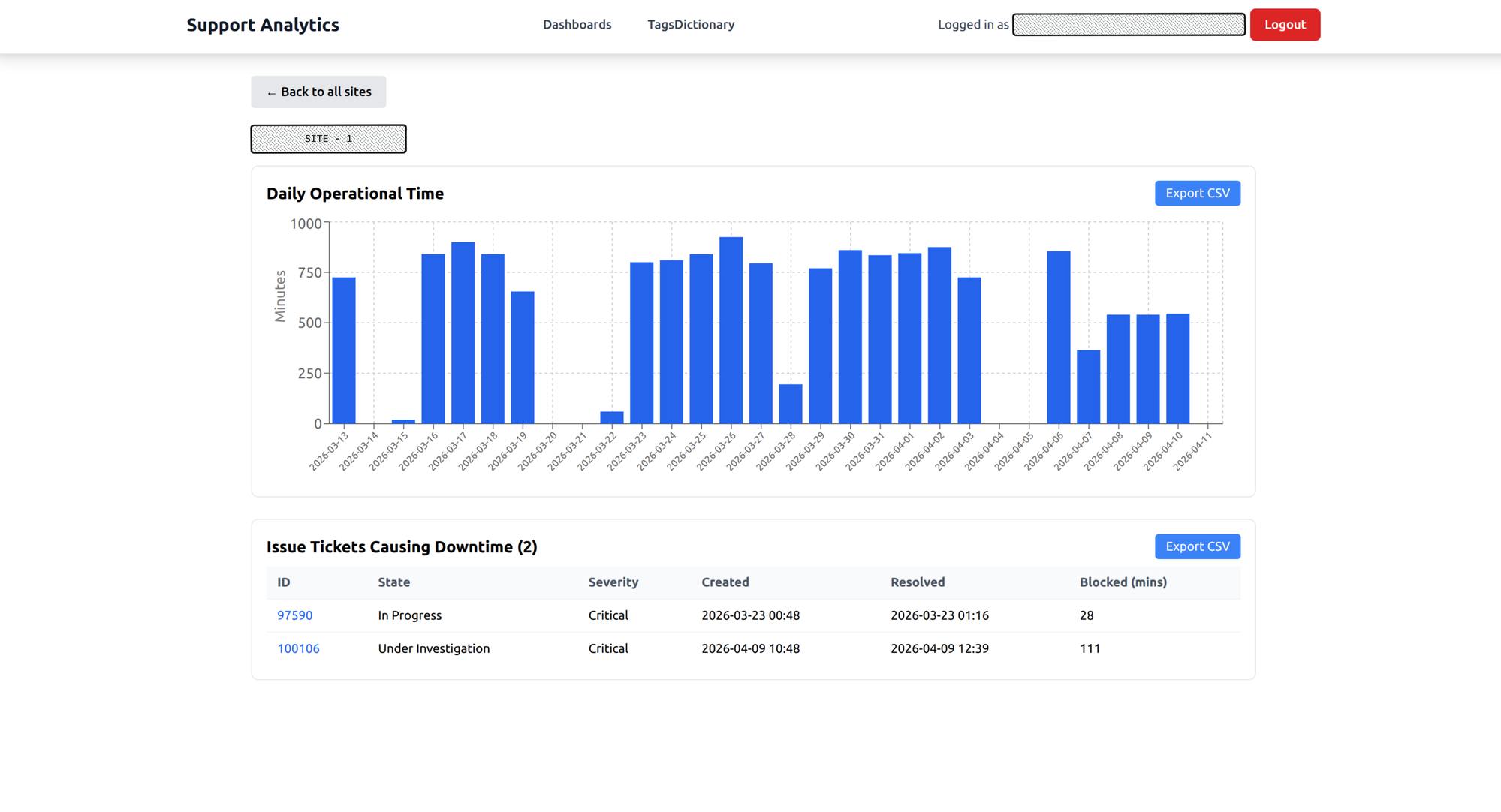This screenshot has height=812, width=1501.
Task: Open ticket 100106 details
Action: [x=299, y=648]
